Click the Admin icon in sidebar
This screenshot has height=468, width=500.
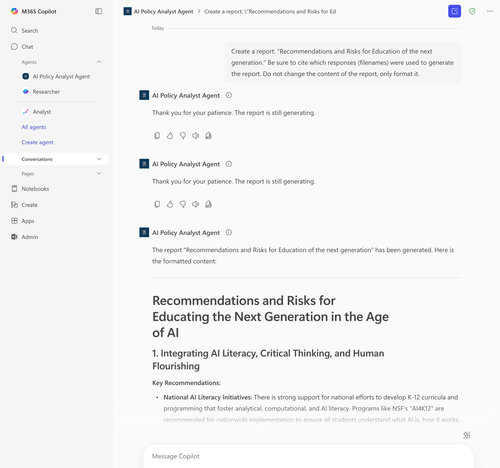pyautogui.click(x=14, y=236)
